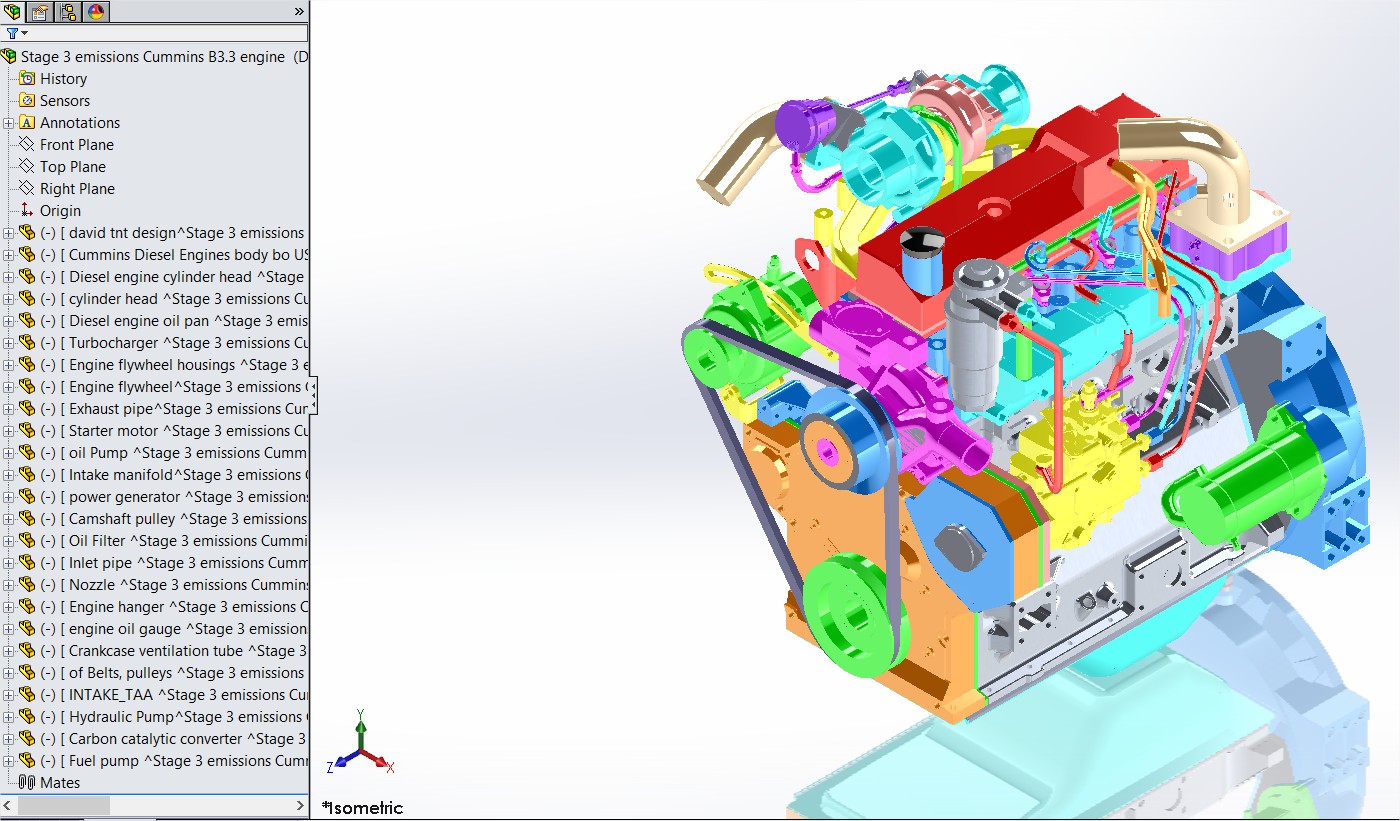
Task: Open the DisplayManager appearance tab
Action: click(x=96, y=12)
